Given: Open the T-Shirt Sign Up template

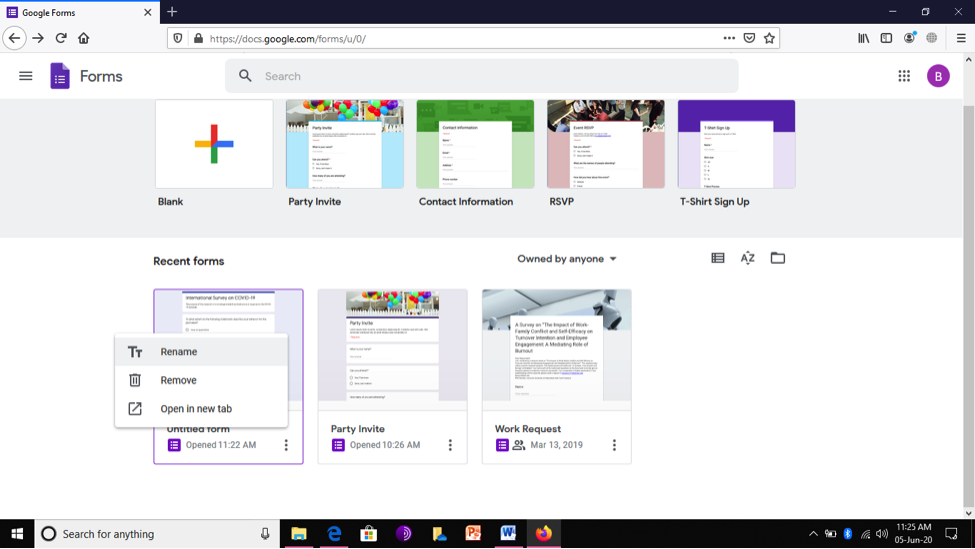Looking at the screenshot, I should [x=736, y=144].
